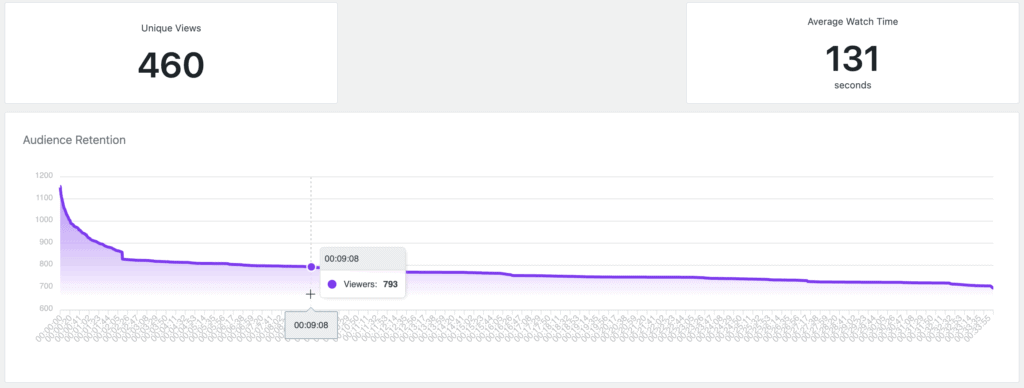Click the 600 y-axis label
This screenshot has height=388, width=1024.
46,308
